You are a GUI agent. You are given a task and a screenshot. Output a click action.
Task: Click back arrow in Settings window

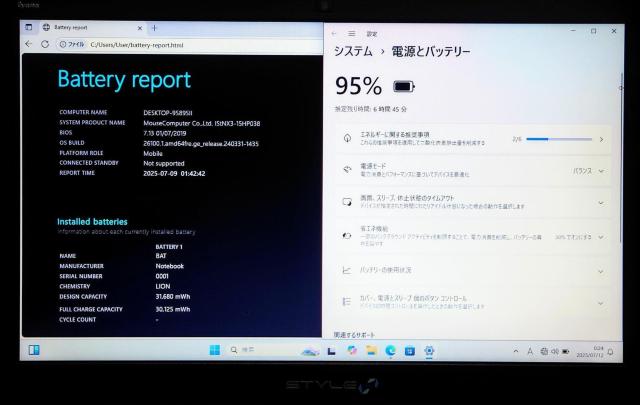(x=334, y=33)
